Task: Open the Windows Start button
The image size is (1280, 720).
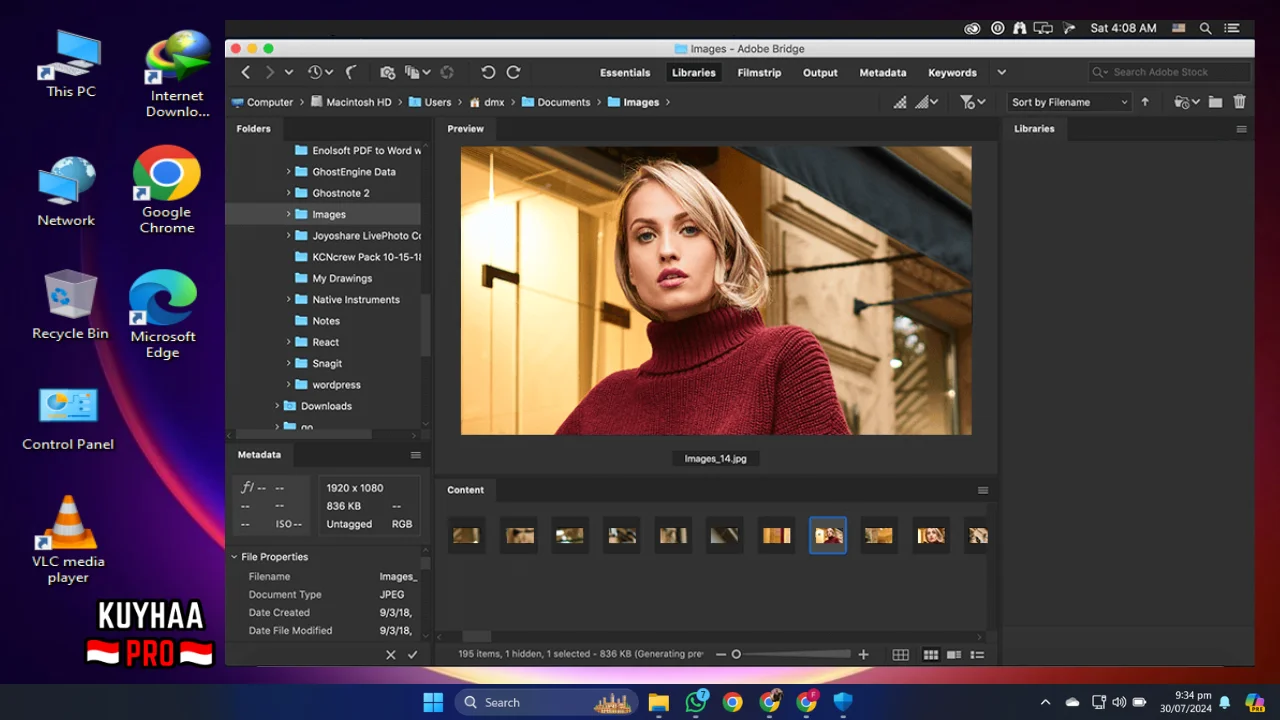Action: click(433, 702)
